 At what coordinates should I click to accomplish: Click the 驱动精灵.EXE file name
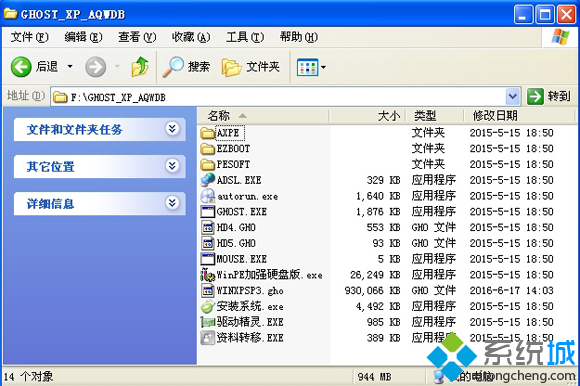[250, 322]
